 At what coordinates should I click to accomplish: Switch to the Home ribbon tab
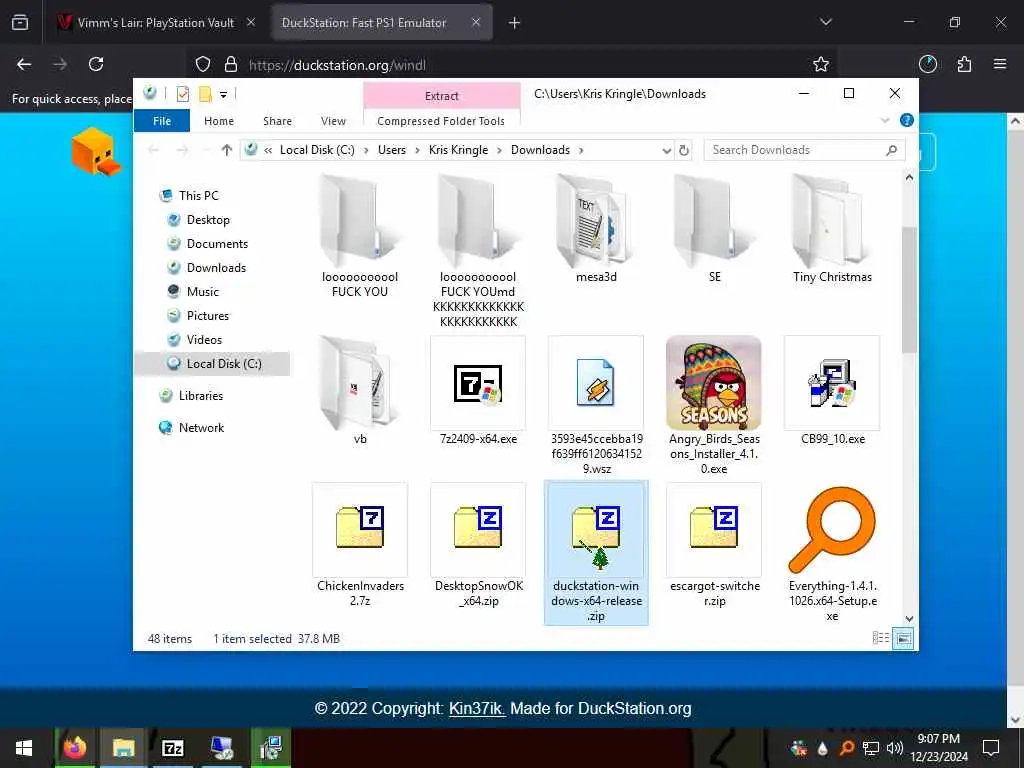pyautogui.click(x=219, y=121)
